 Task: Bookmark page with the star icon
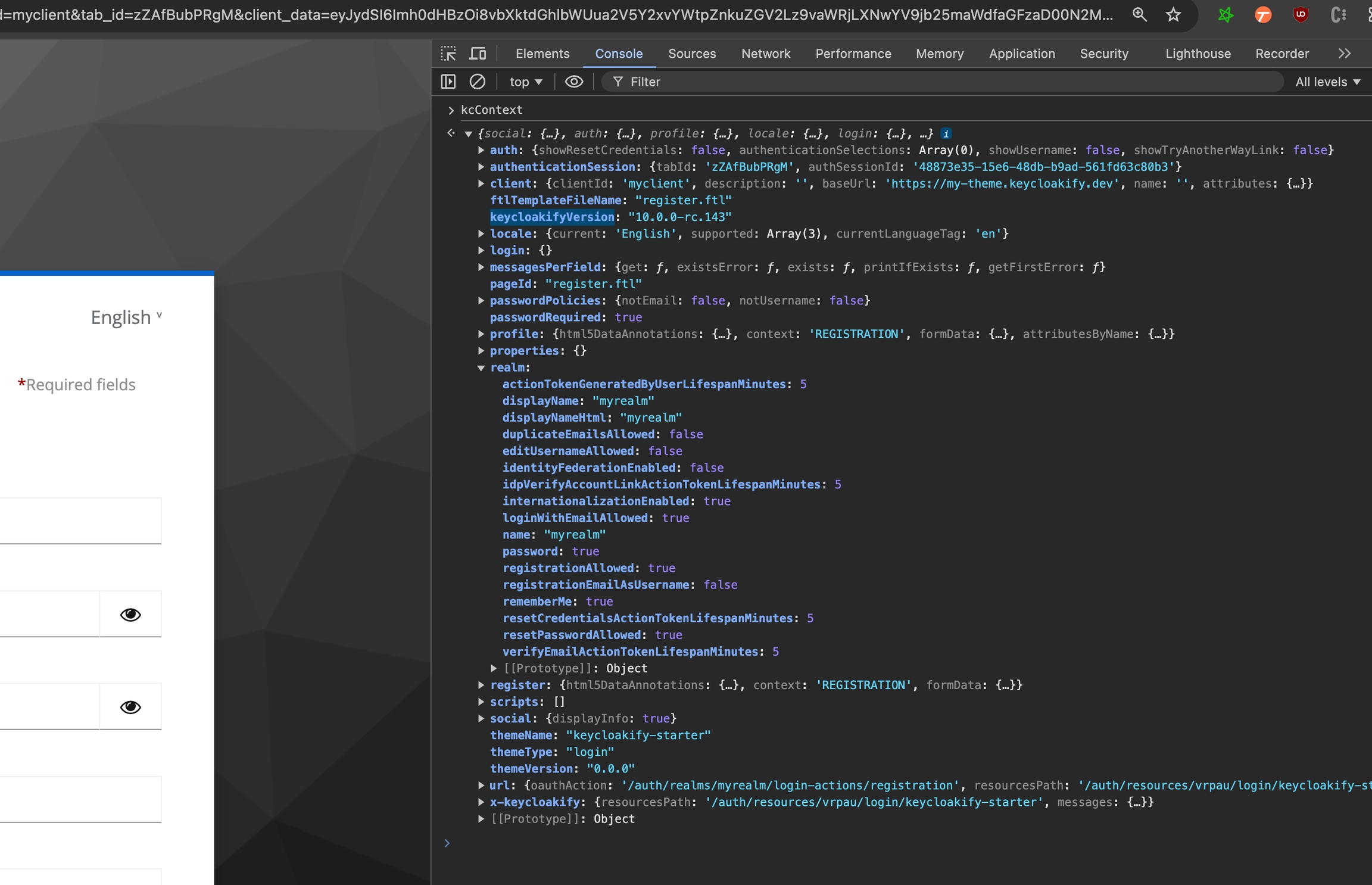click(x=1173, y=14)
